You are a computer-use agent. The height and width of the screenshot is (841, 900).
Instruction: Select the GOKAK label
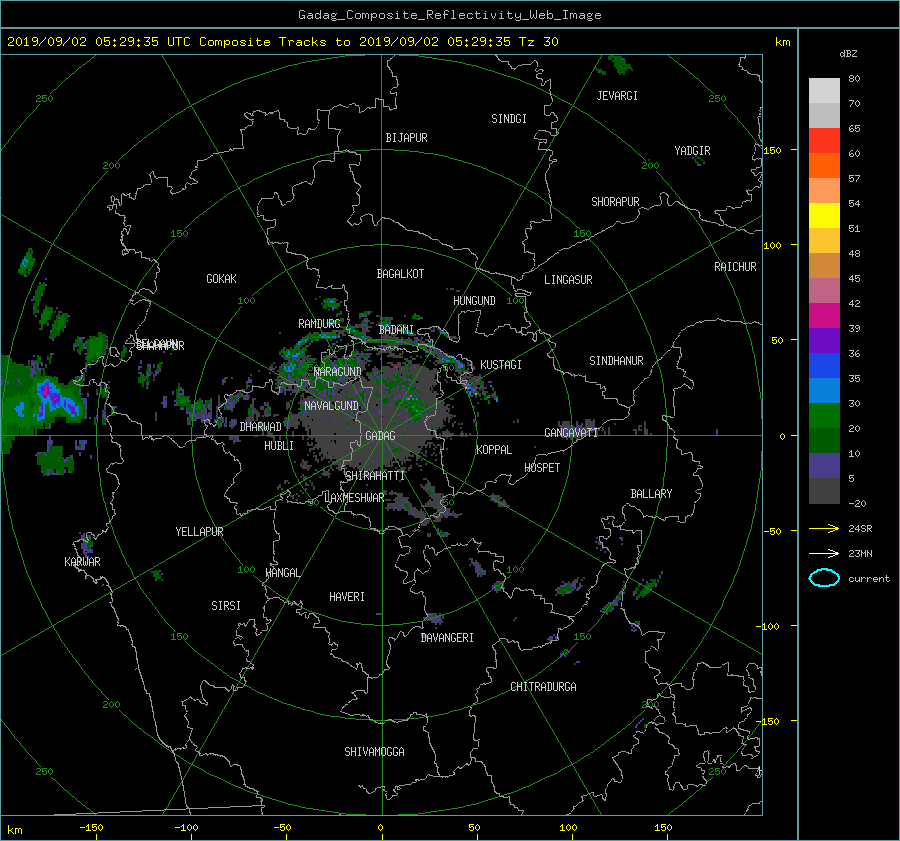[x=222, y=279]
